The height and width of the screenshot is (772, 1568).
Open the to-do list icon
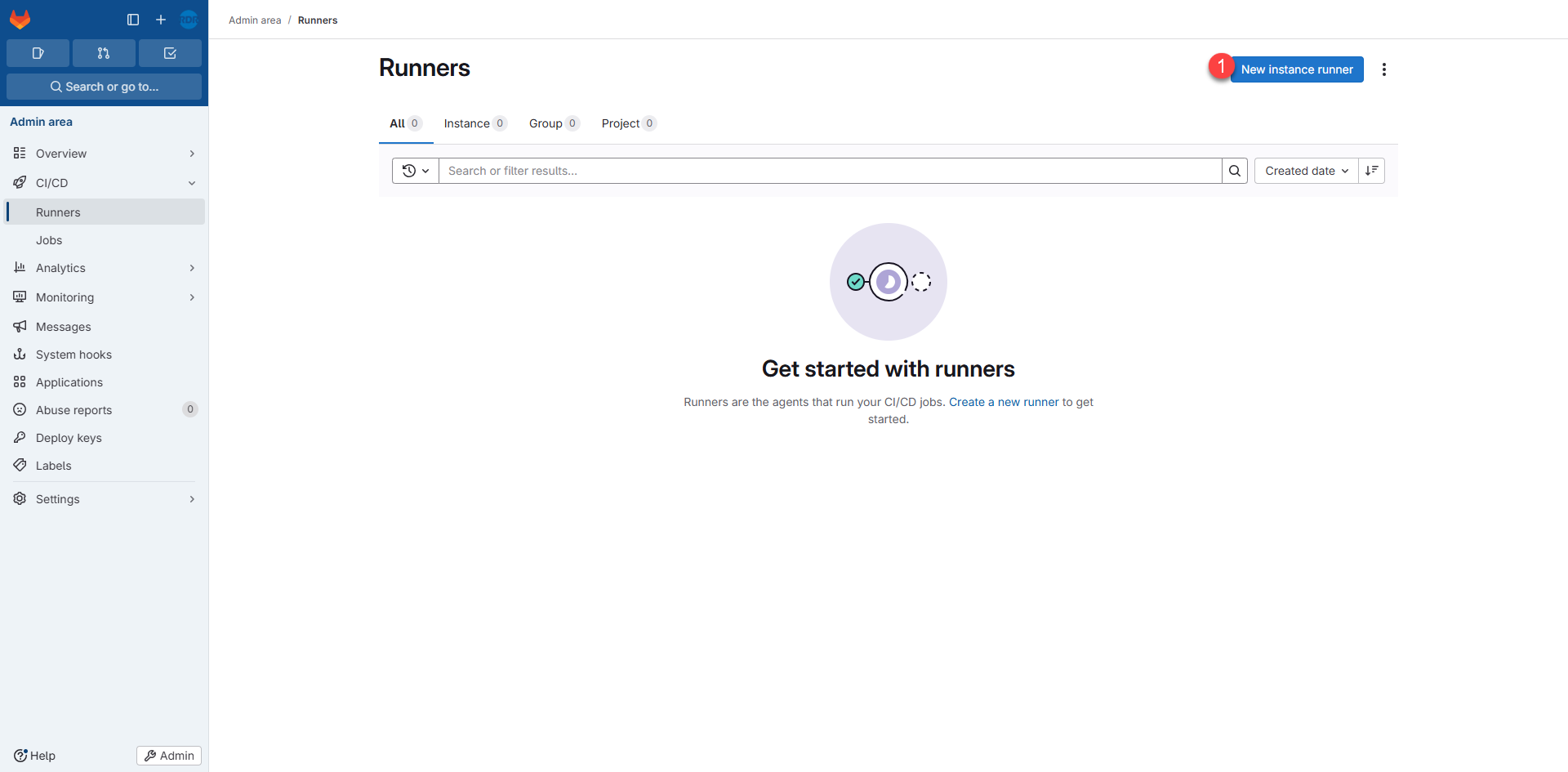170,53
